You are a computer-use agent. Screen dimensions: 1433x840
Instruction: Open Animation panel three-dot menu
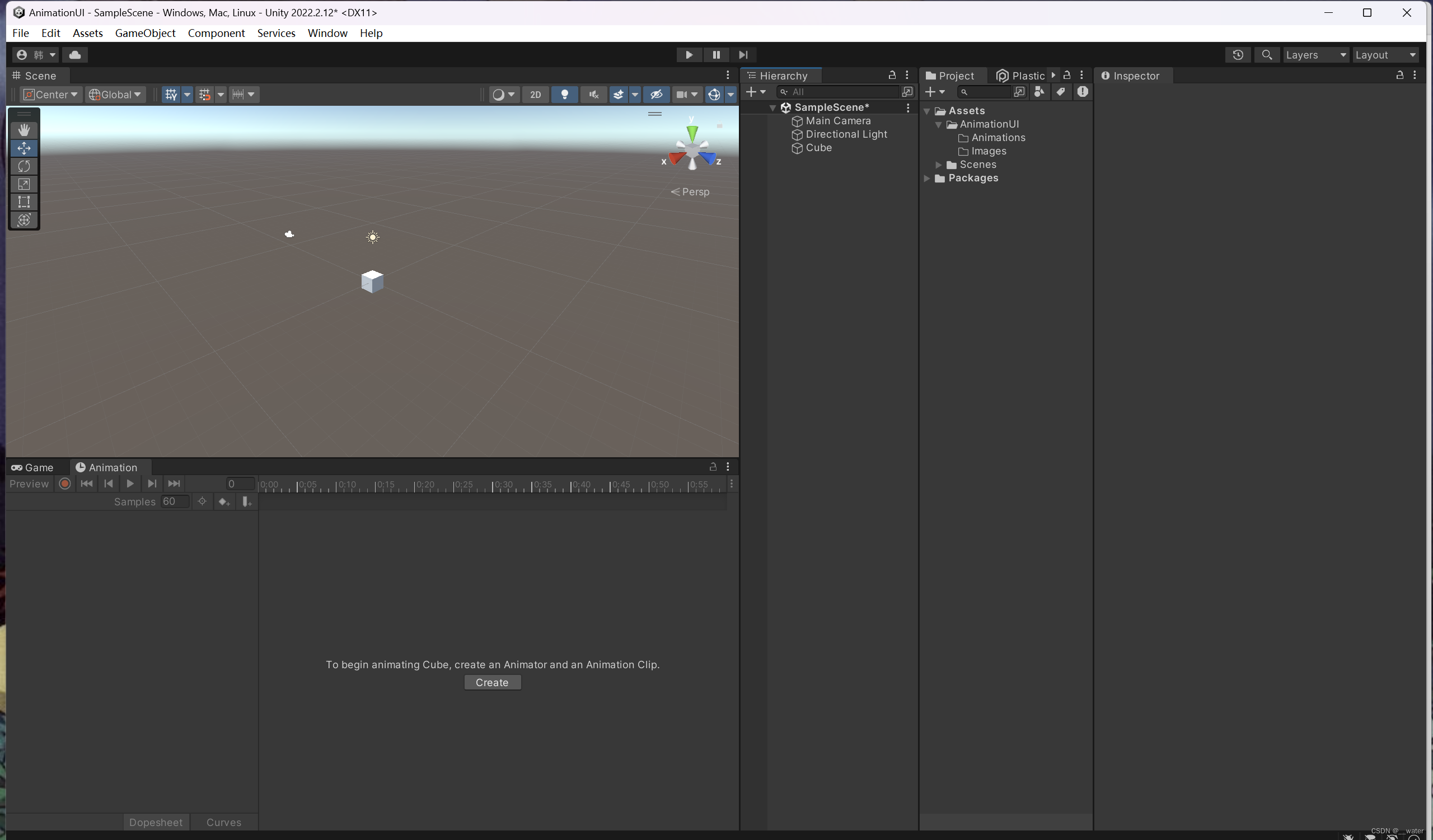727,467
